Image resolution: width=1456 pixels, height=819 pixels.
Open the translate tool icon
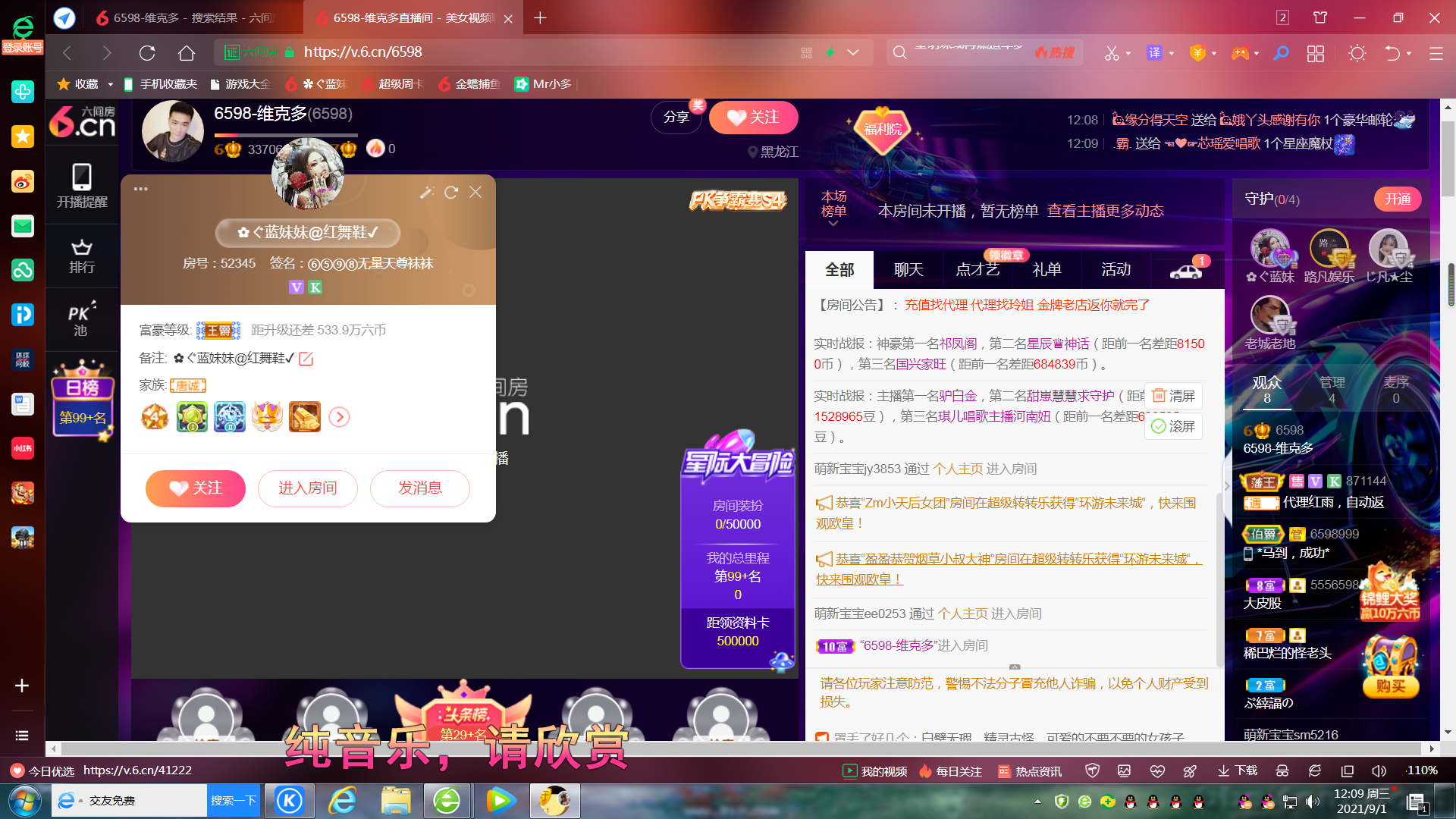pyautogui.click(x=1154, y=52)
